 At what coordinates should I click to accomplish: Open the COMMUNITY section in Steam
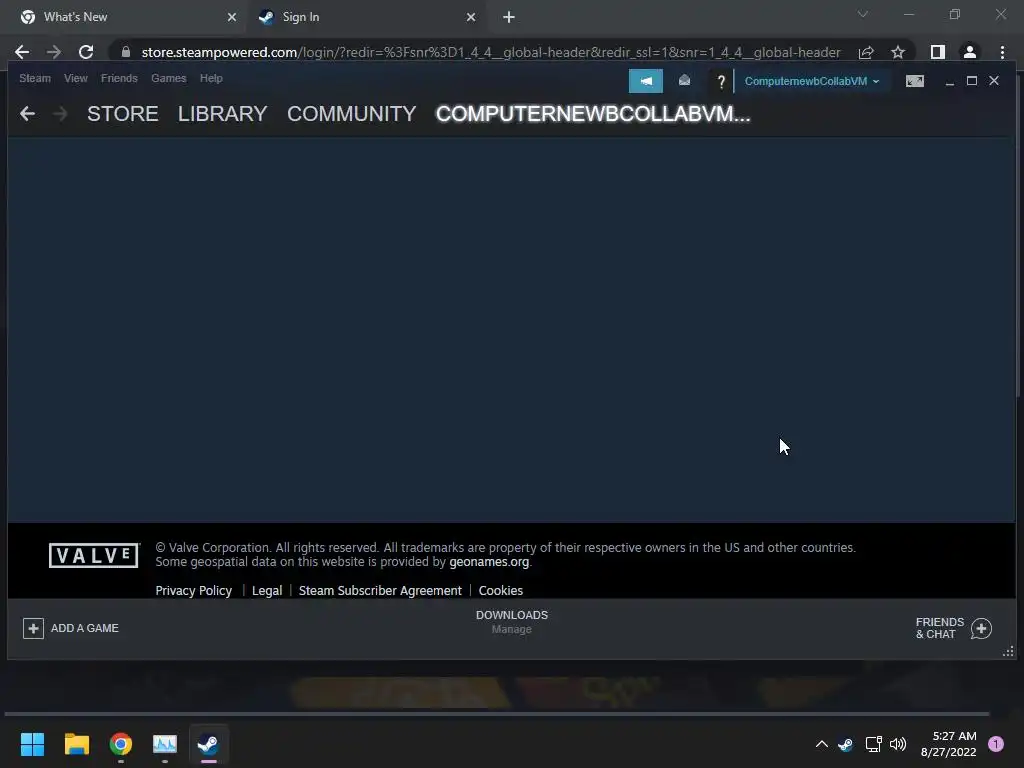(351, 114)
